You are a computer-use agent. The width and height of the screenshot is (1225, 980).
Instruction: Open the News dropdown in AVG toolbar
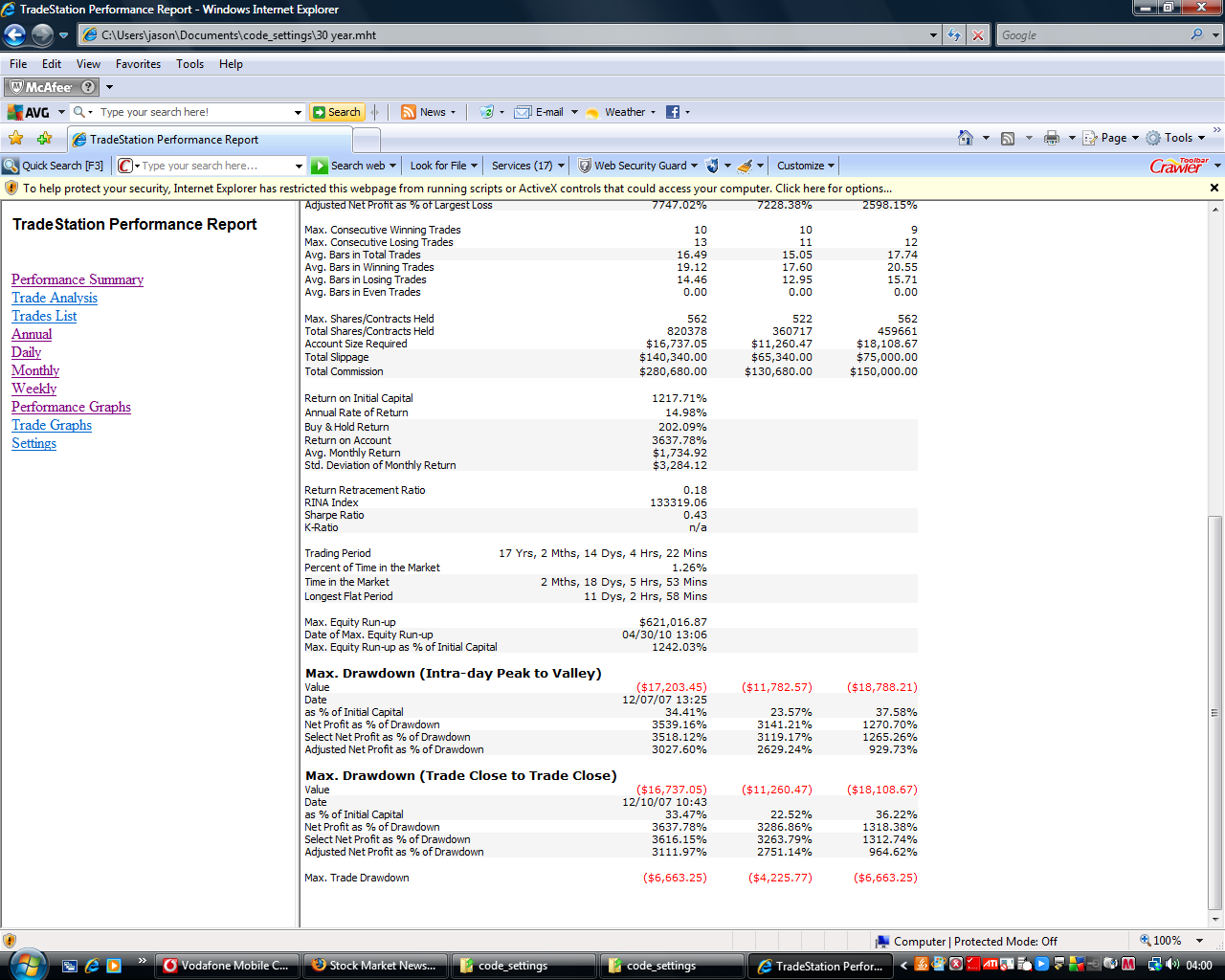click(x=453, y=112)
